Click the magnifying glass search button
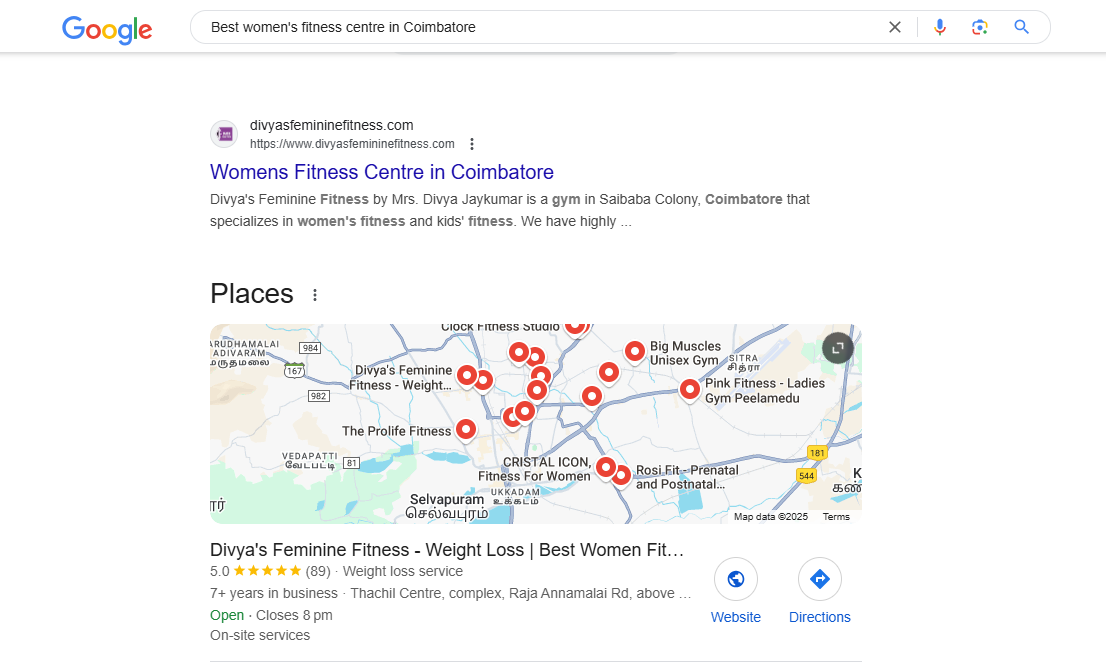 pyautogui.click(x=1021, y=27)
